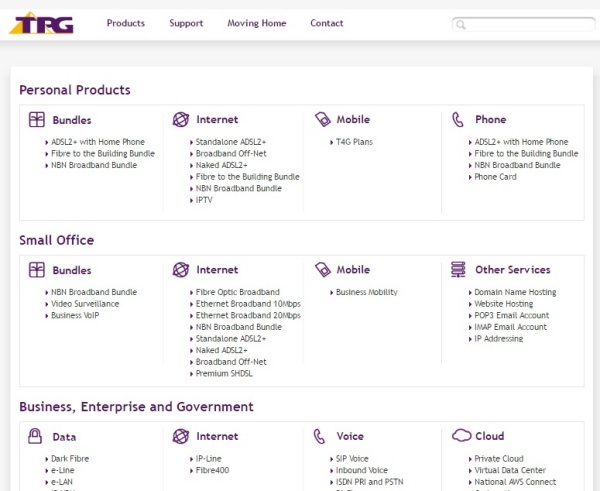Open Bundles Fibre to the Building Bundle
This screenshot has width=600, height=491.
(103, 153)
